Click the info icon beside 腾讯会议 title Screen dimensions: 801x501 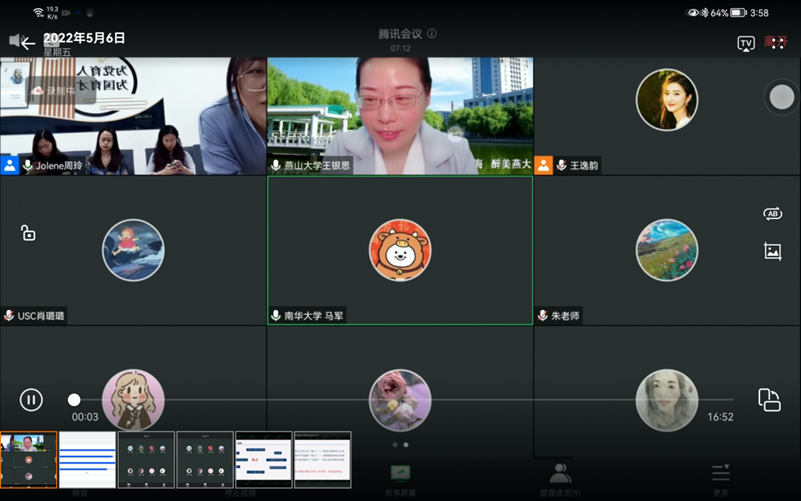click(432, 33)
